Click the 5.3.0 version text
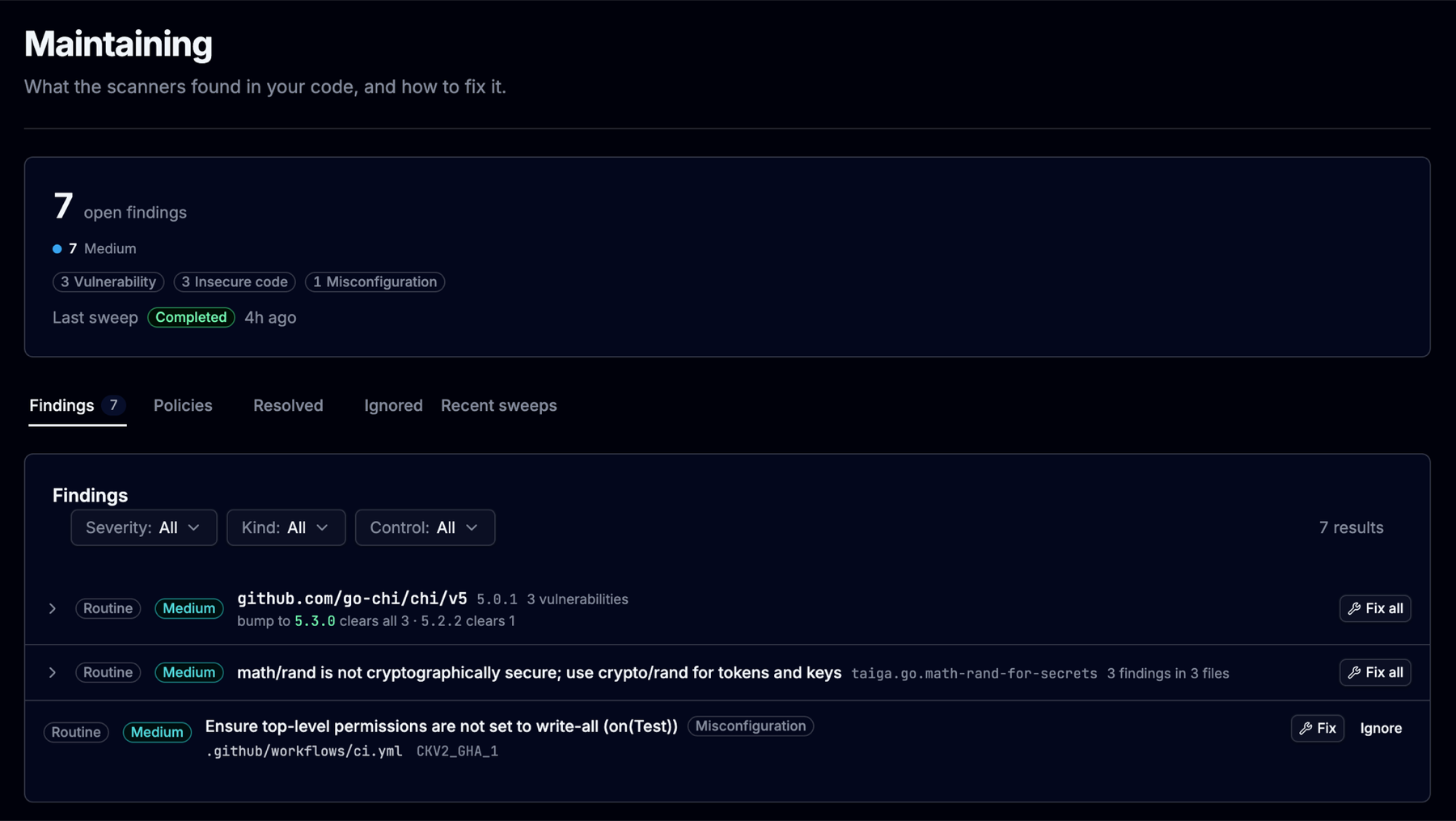This screenshot has height=821, width=1456. coord(315,621)
